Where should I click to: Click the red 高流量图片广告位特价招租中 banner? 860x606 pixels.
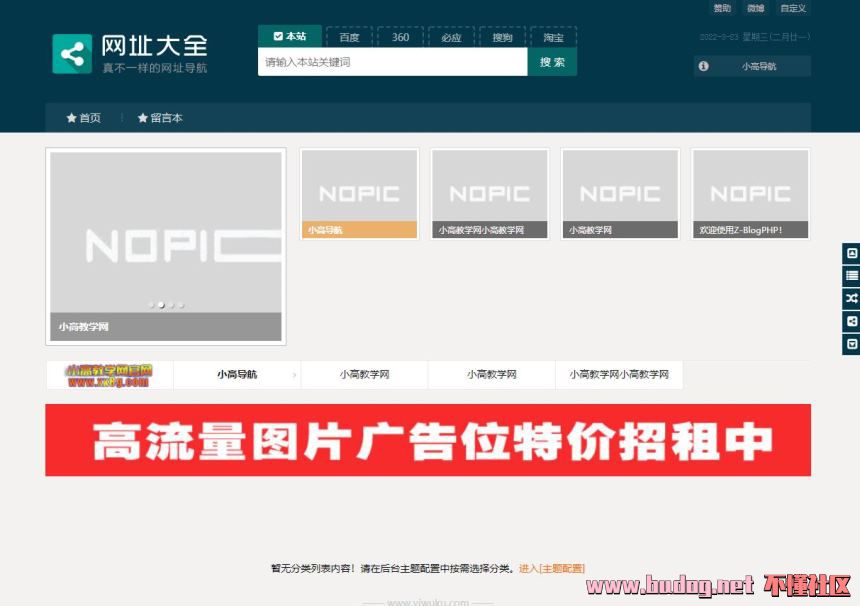tap(428, 440)
